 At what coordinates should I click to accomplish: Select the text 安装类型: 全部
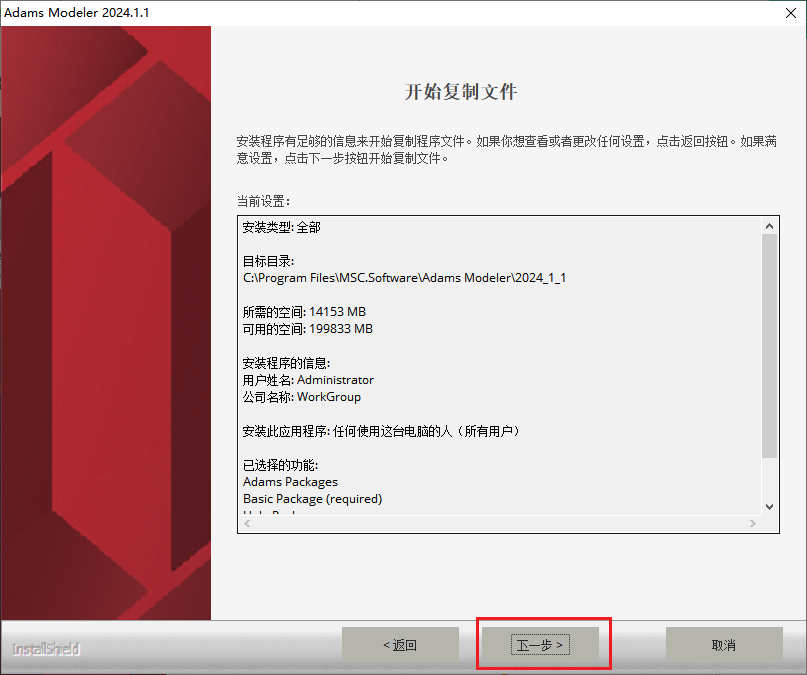click(282, 227)
